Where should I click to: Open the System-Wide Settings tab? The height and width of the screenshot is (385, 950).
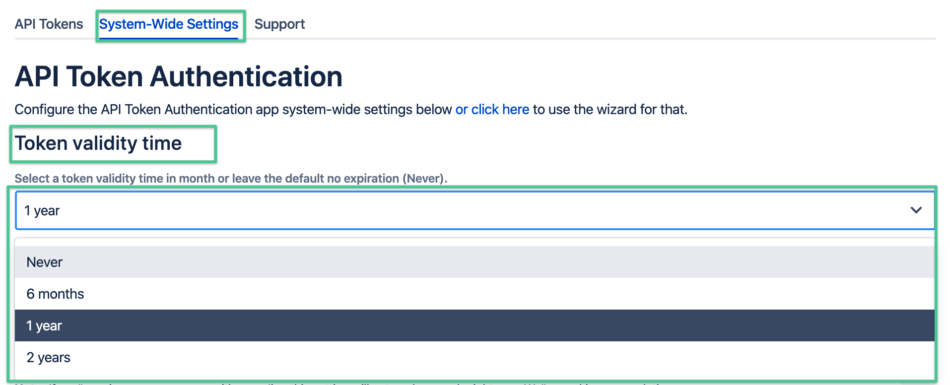tap(169, 24)
